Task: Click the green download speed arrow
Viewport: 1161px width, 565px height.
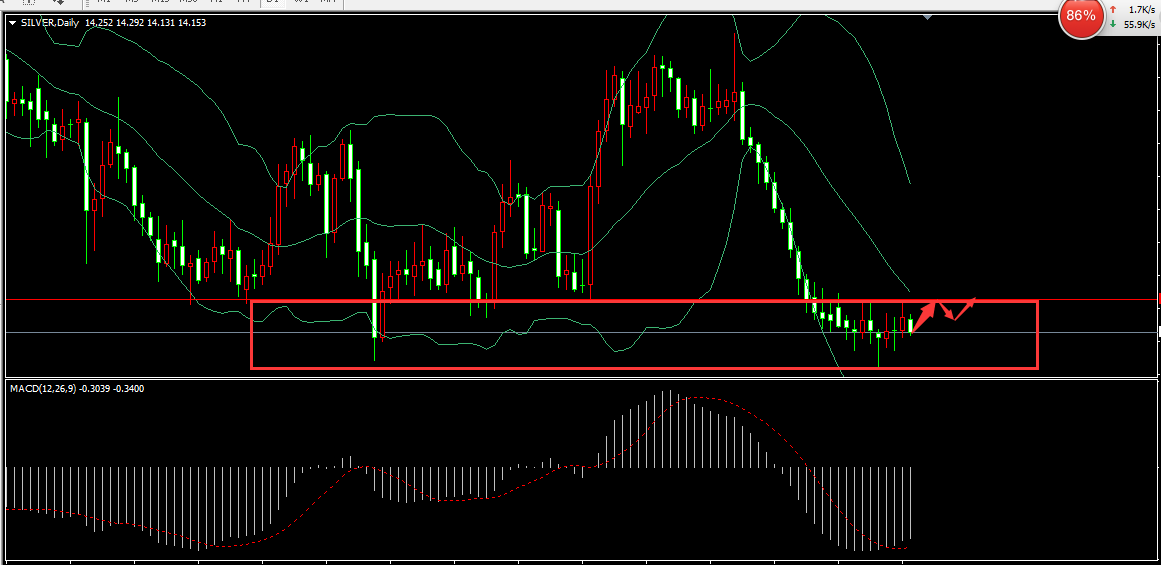Action: [1113, 24]
